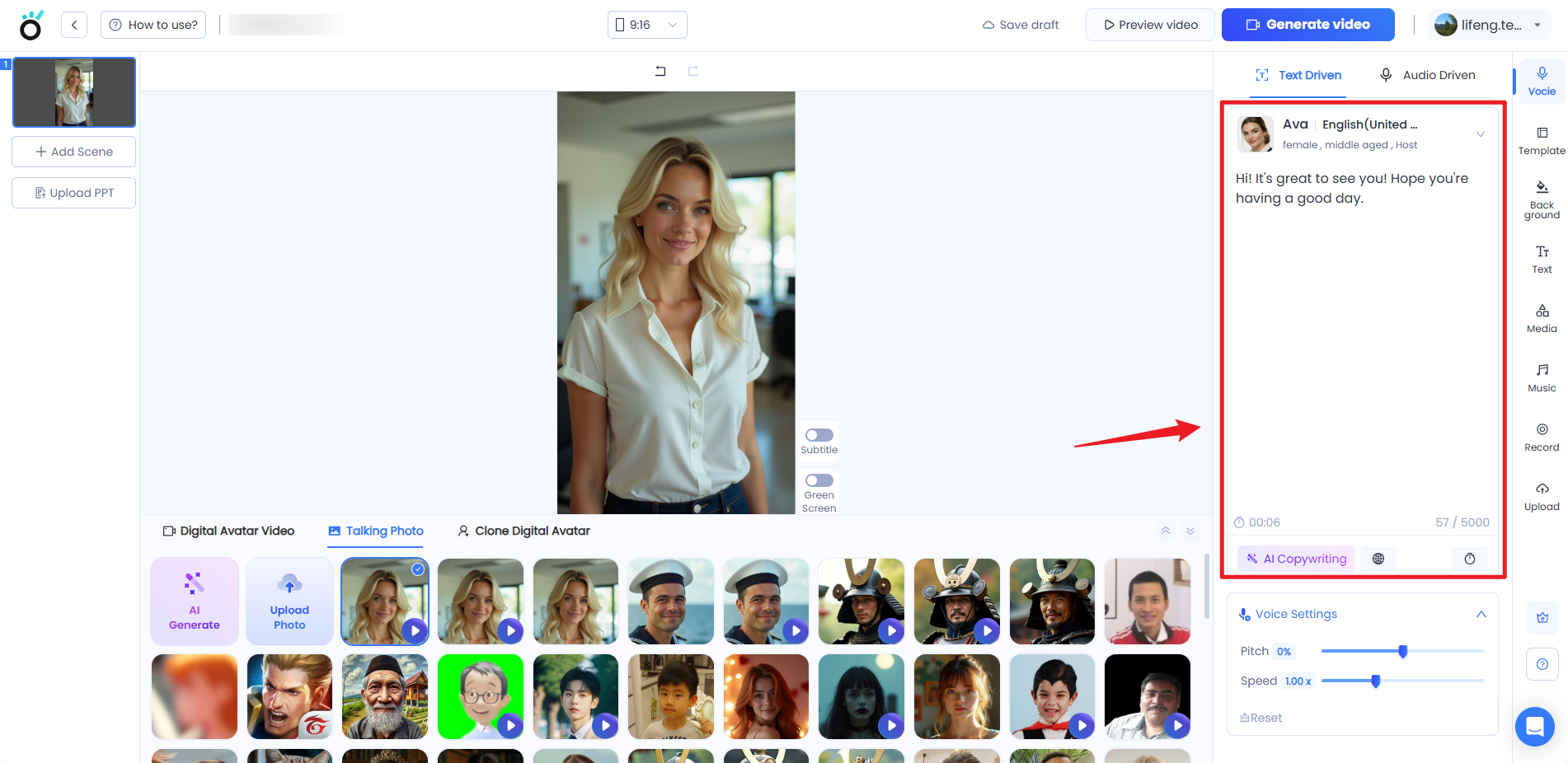
Task: Click the AI Copywriting button
Action: [x=1296, y=559]
